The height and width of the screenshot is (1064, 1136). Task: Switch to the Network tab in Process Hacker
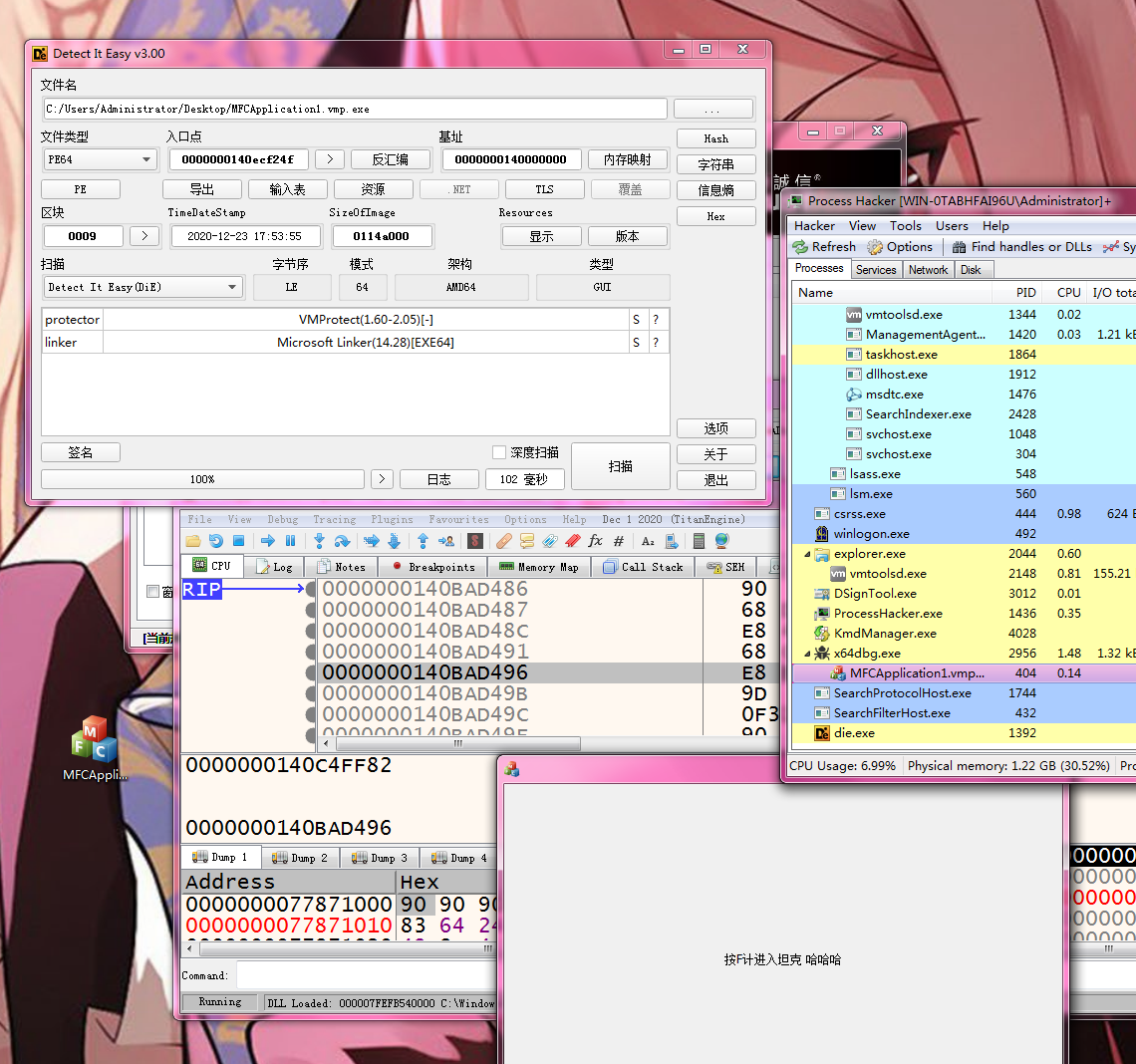click(x=928, y=269)
